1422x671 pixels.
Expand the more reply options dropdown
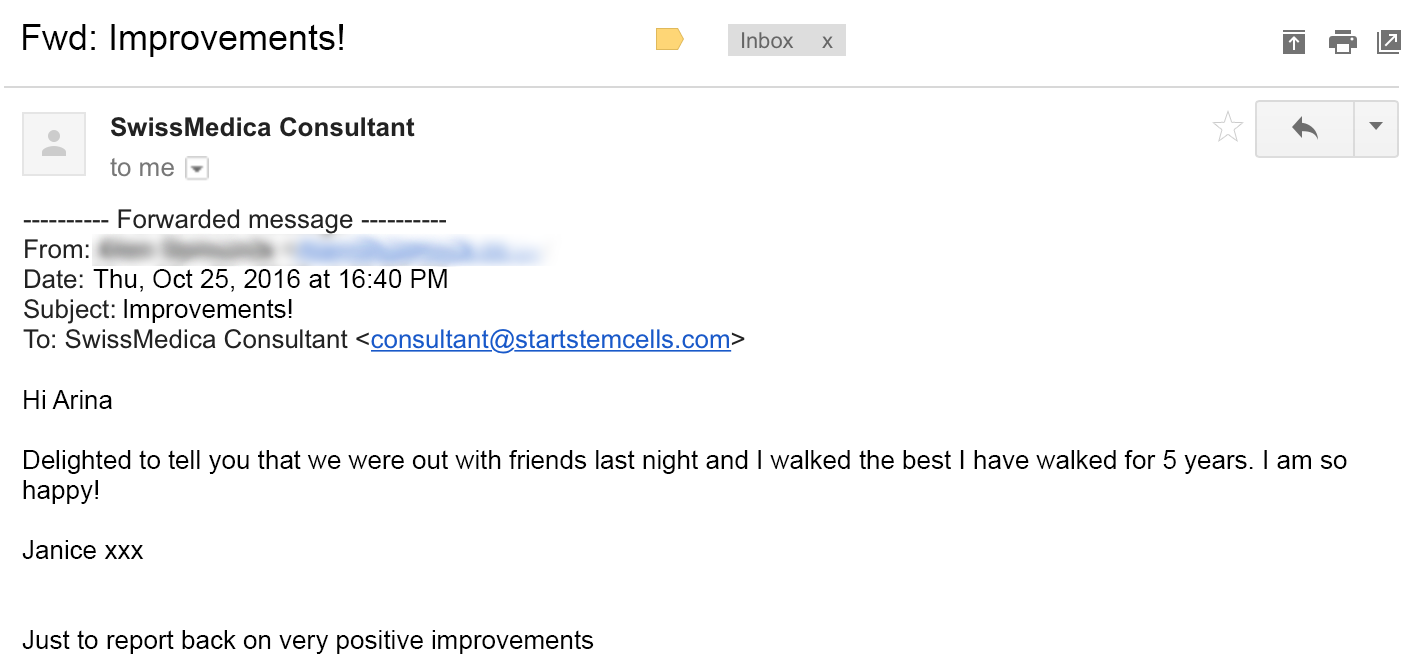coord(1376,128)
